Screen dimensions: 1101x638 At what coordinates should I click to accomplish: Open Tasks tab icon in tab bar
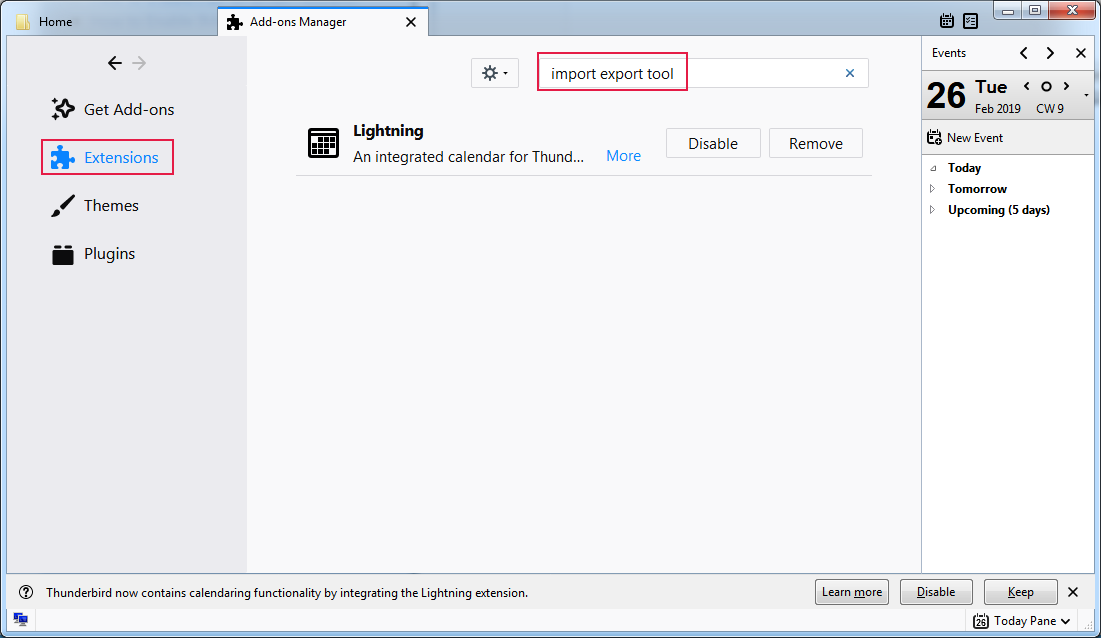[970, 21]
